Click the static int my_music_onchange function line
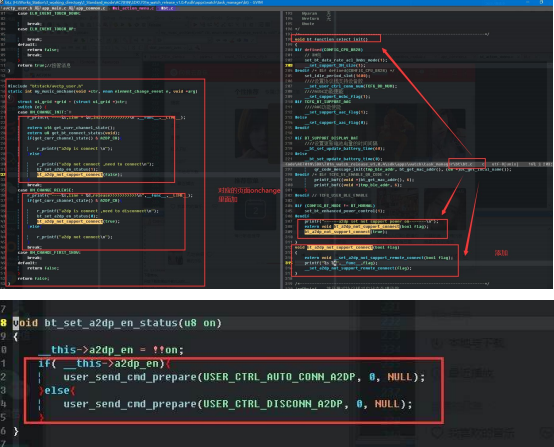554x447 pixels. (x=103, y=91)
